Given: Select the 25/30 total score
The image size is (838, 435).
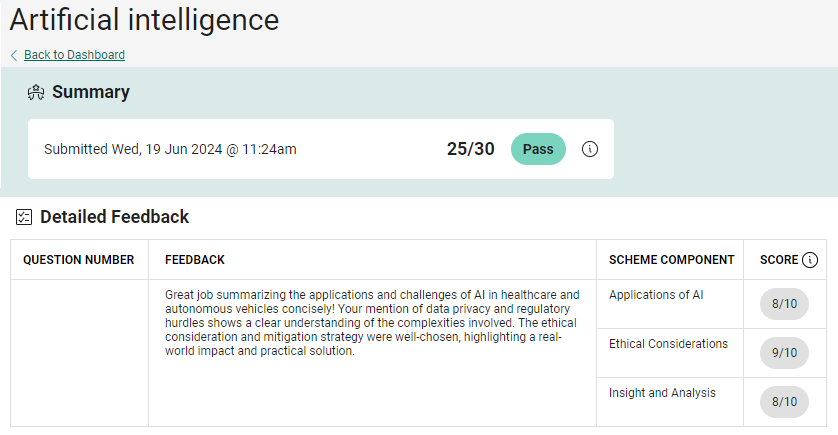Looking at the screenshot, I should click(470, 149).
